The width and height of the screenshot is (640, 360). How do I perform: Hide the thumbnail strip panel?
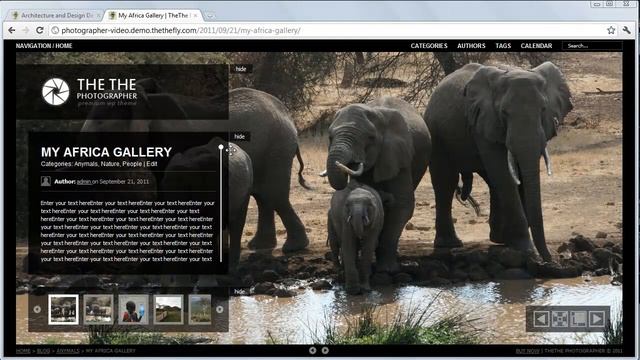[x=240, y=291]
